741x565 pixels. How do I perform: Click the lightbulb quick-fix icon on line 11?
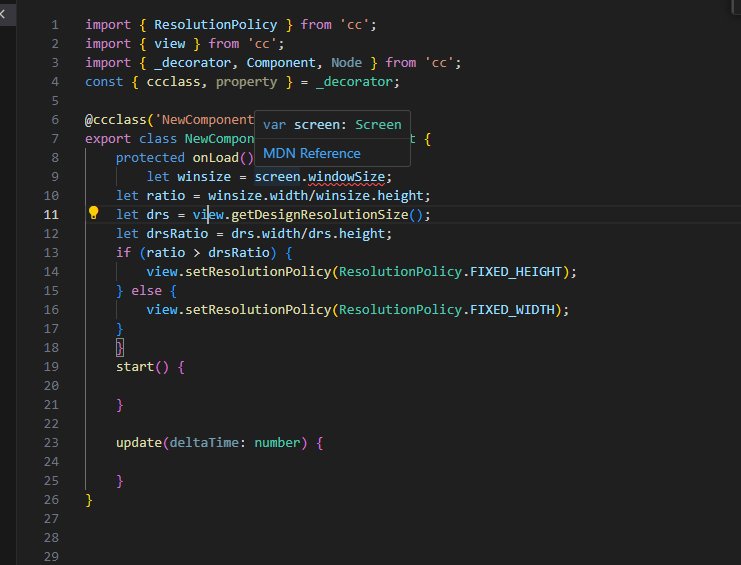(x=94, y=213)
